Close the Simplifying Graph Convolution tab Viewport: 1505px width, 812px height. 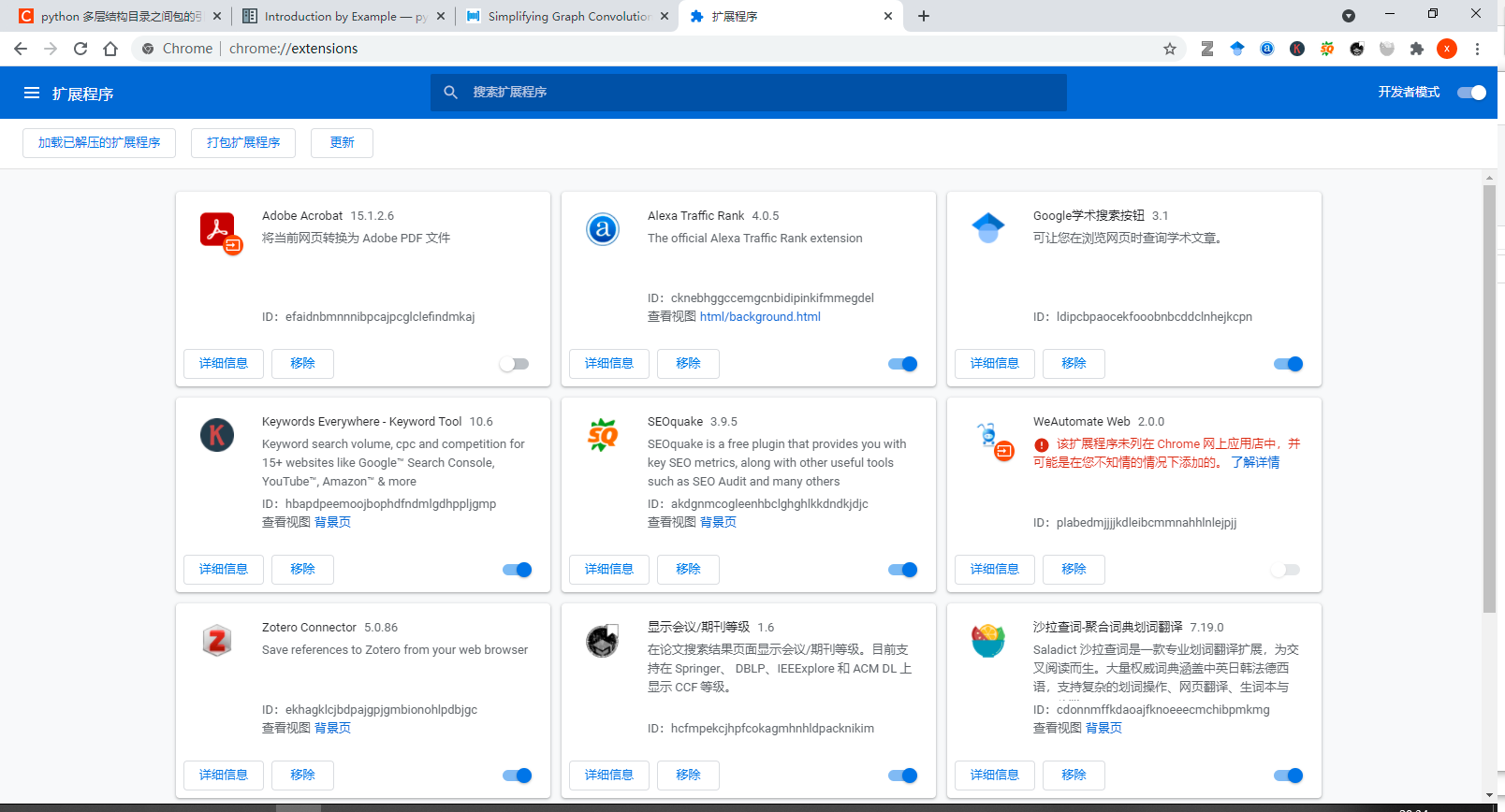coord(665,16)
